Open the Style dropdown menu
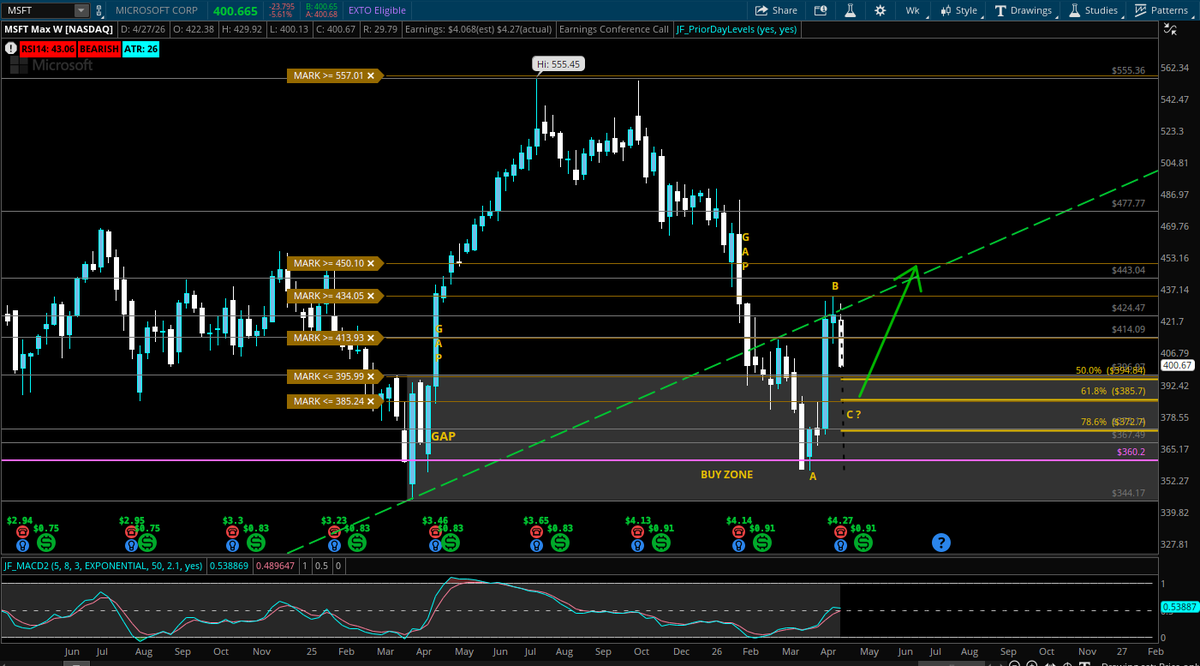Image resolution: width=1200 pixels, height=666 pixels. click(x=958, y=10)
